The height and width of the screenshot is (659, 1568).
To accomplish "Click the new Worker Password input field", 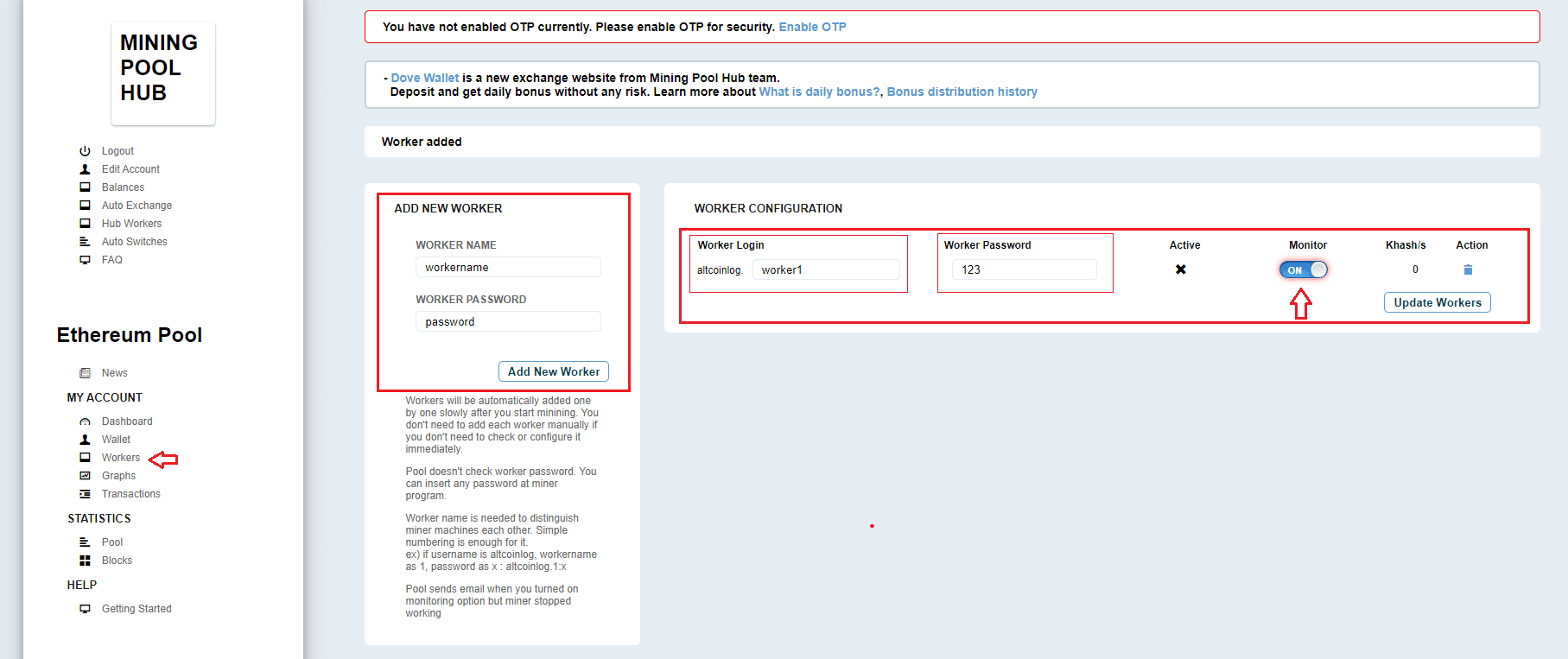I will [508, 321].
